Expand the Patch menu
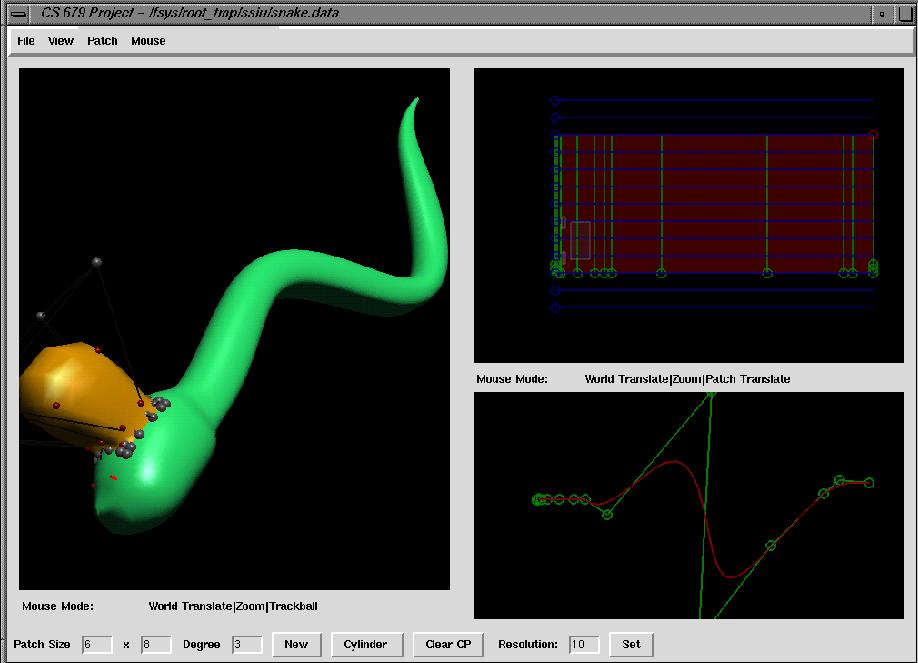 click(x=102, y=41)
